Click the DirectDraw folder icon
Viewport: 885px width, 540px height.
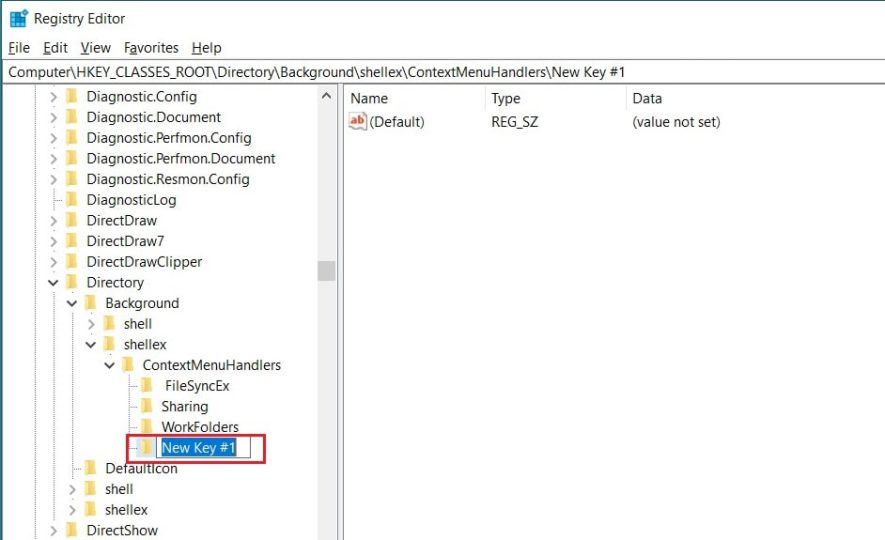[72, 221]
